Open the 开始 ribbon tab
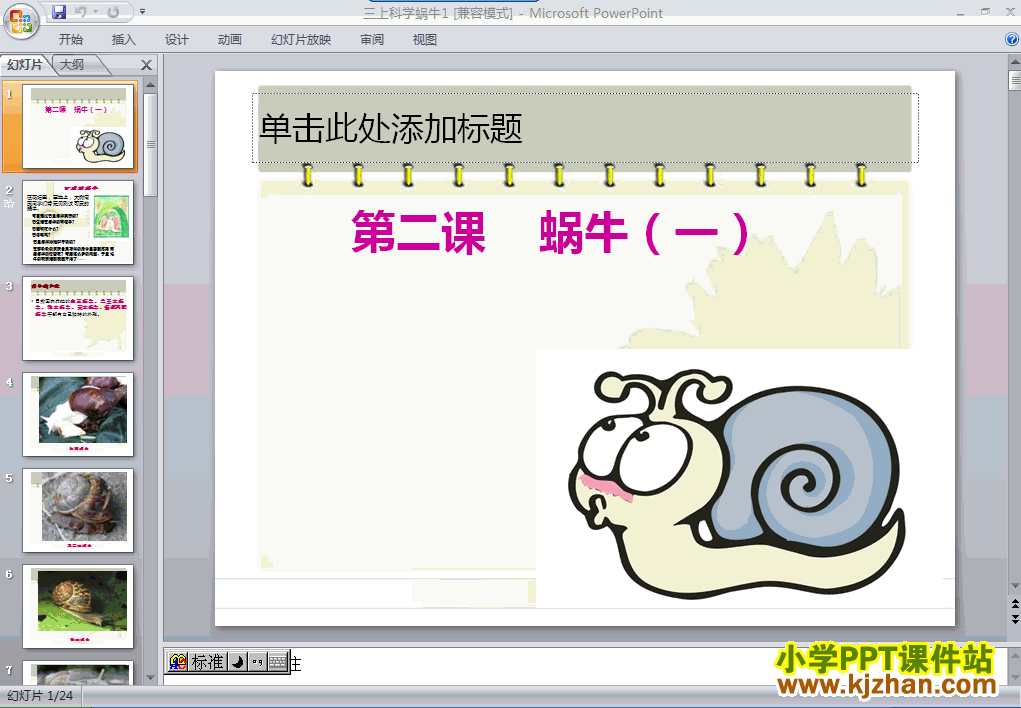Image resolution: width=1021 pixels, height=708 pixels. point(70,40)
